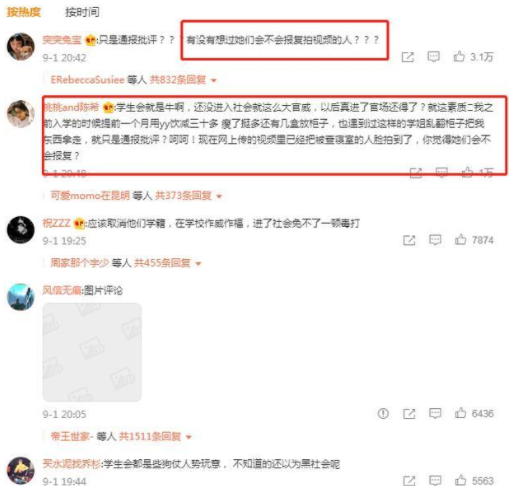The height and width of the screenshot is (486, 522).
Task: Open the image thumbnail in 风信无痕's comment
Action: 92,352
